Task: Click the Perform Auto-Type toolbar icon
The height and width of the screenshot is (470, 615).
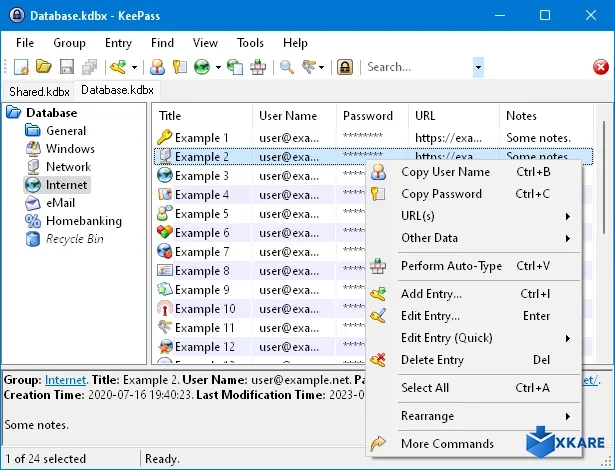Action: (258, 67)
